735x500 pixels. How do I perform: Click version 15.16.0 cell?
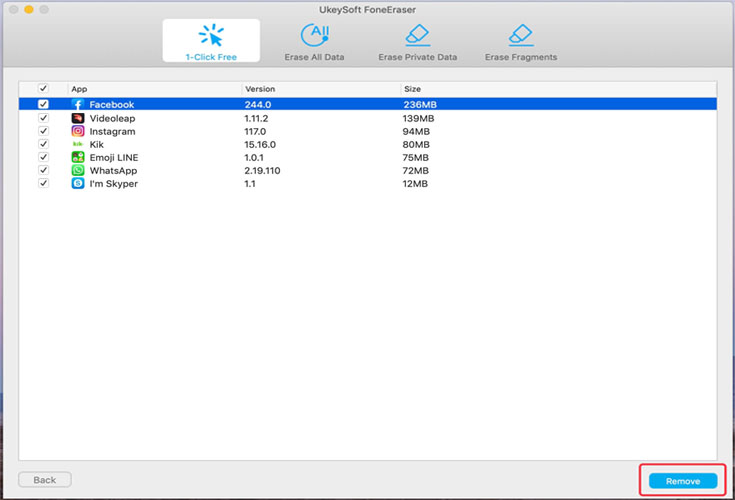[260, 145]
